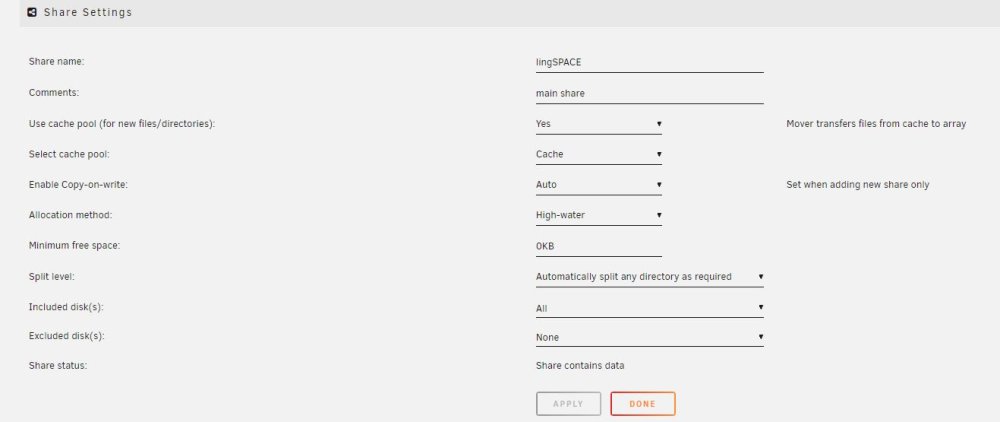Open the Included disk(s) dropdown
Viewport: 1000px width, 422px height.
click(649, 308)
